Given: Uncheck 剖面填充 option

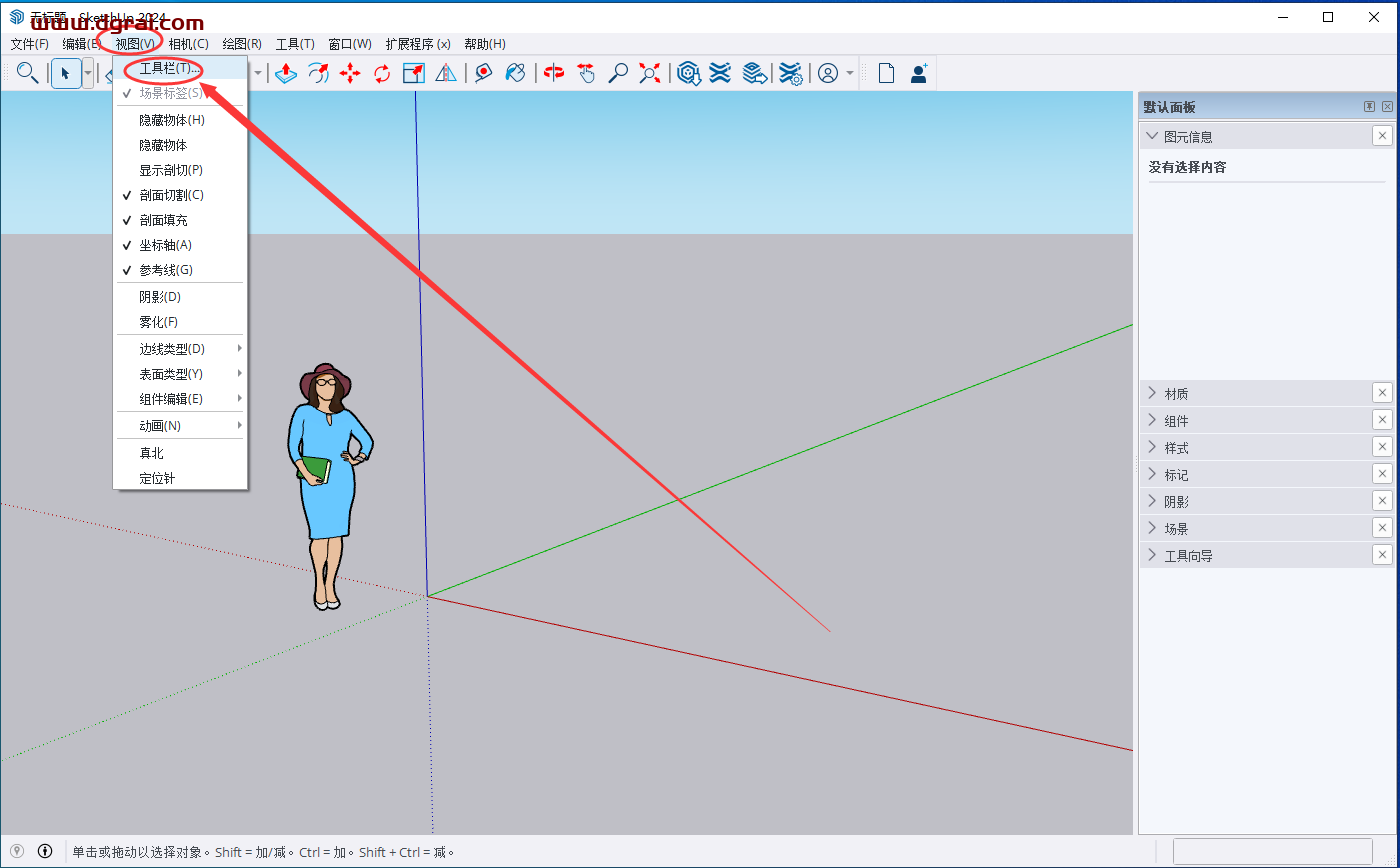Looking at the screenshot, I should (180, 220).
